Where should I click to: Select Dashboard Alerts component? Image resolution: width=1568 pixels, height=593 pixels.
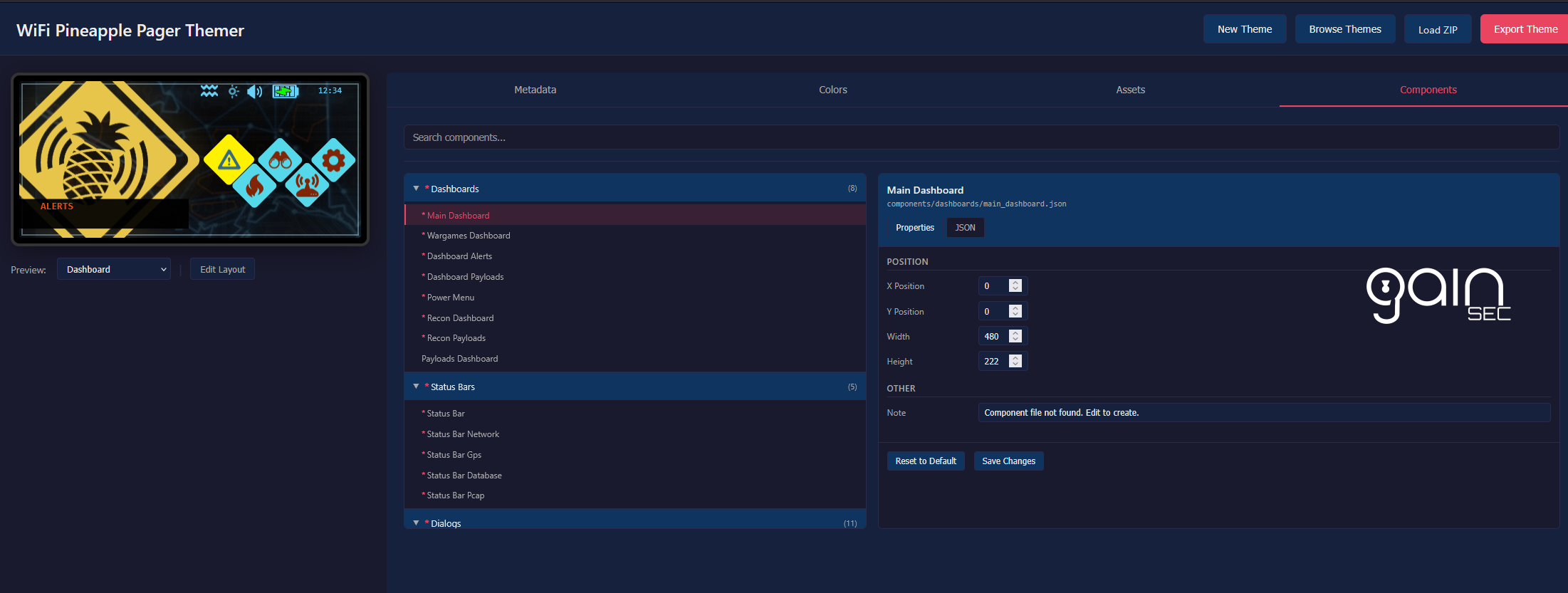[x=635, y=256]
